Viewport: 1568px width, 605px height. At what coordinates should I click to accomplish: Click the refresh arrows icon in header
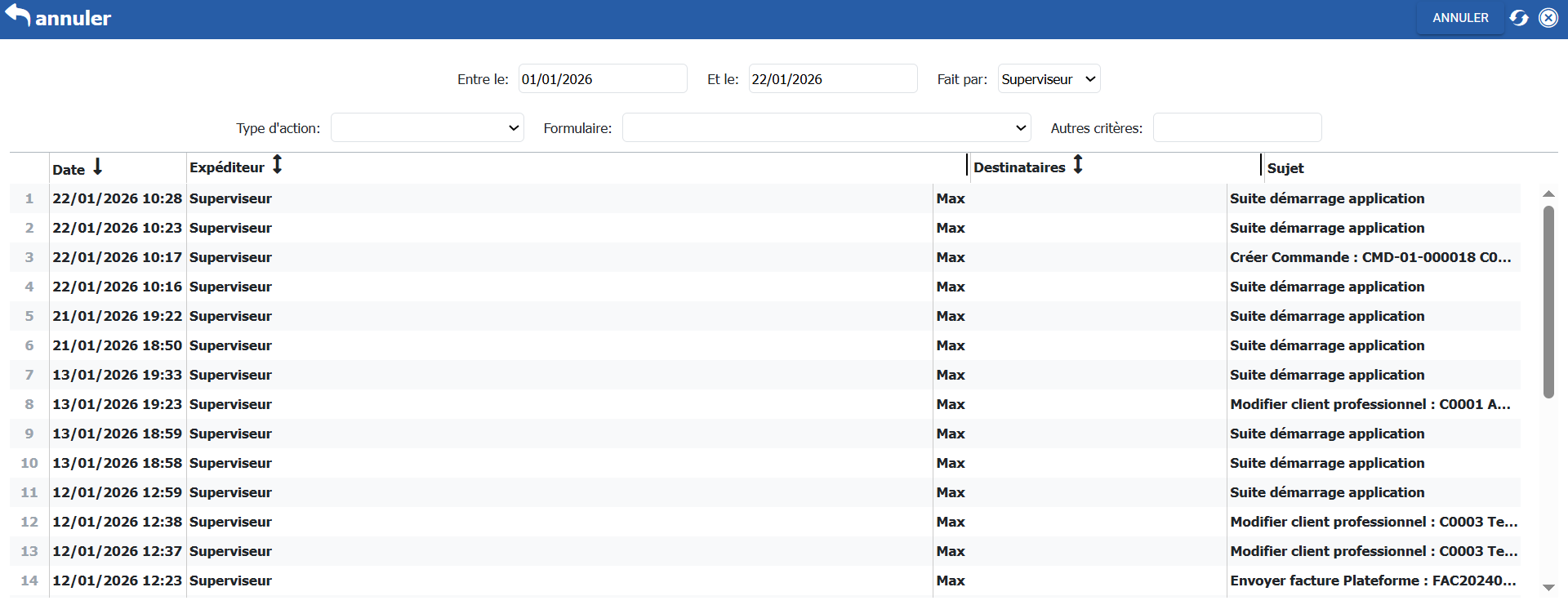tap(1518, 18)
